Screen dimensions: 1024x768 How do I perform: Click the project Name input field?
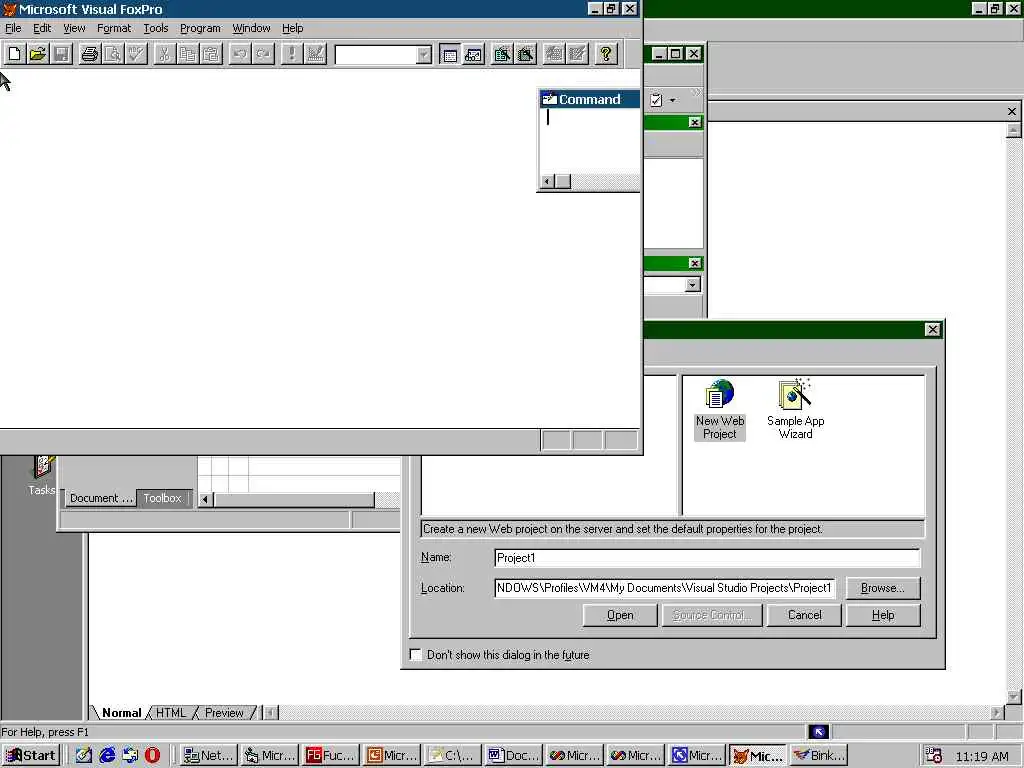point(707,558)
